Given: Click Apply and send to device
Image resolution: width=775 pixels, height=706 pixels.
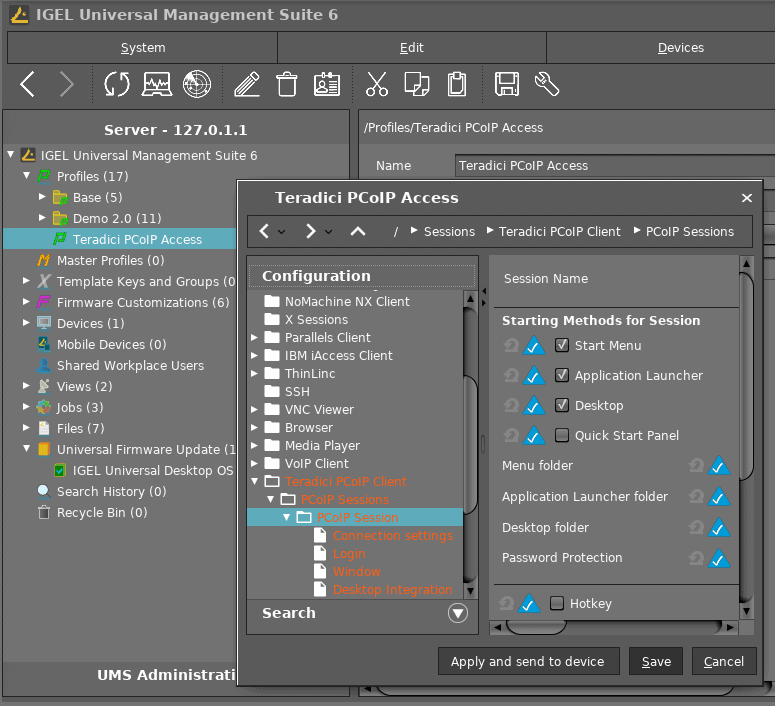Looking at the screenshot, I should (527, 661).
